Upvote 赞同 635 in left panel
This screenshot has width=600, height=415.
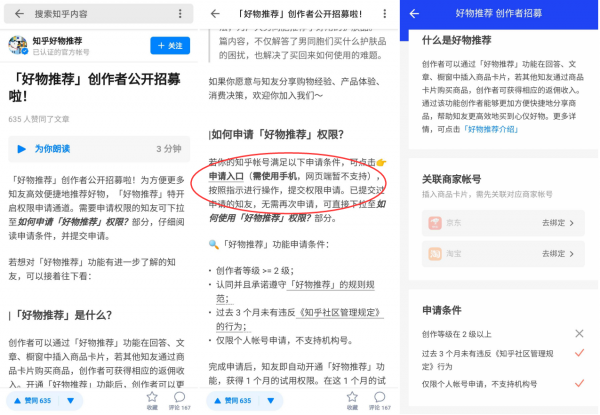33,400
